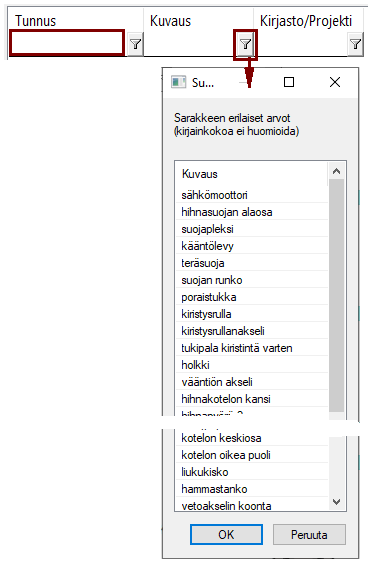Image resolution: width=368 pixels, height=565 pixels.
Task: Open the Kuvaus column filter icon
Action: coord(245,44)
